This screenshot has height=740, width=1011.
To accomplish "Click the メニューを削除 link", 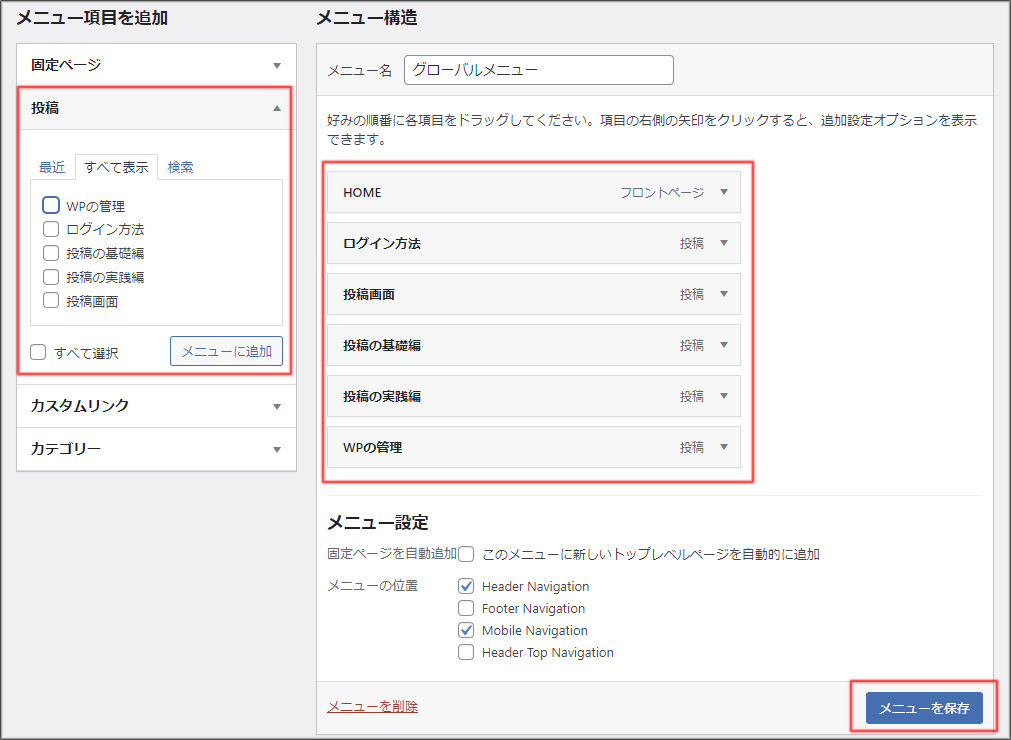I will (x=372, y=706).
